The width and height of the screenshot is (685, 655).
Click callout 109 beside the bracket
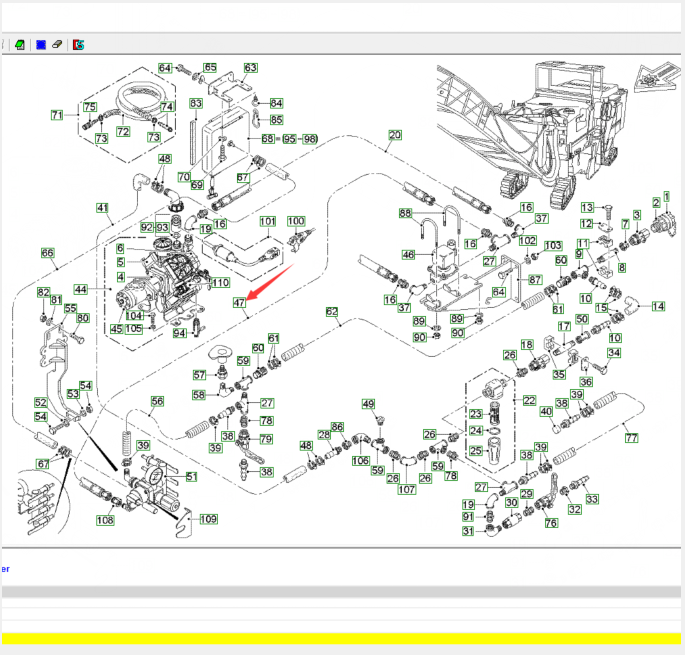pyautogui.click(x=208, y=518)
